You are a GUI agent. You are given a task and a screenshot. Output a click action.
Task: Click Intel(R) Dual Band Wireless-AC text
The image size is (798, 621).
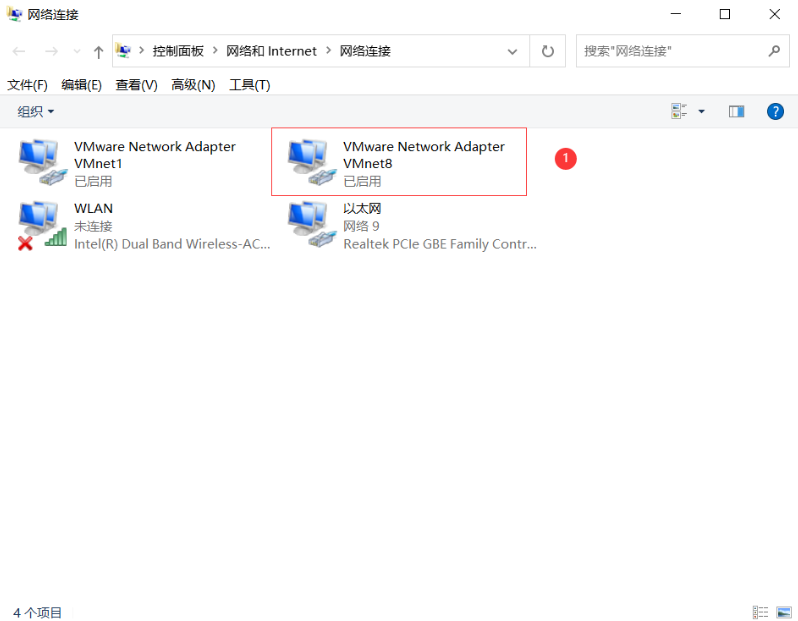click(172, 244)
